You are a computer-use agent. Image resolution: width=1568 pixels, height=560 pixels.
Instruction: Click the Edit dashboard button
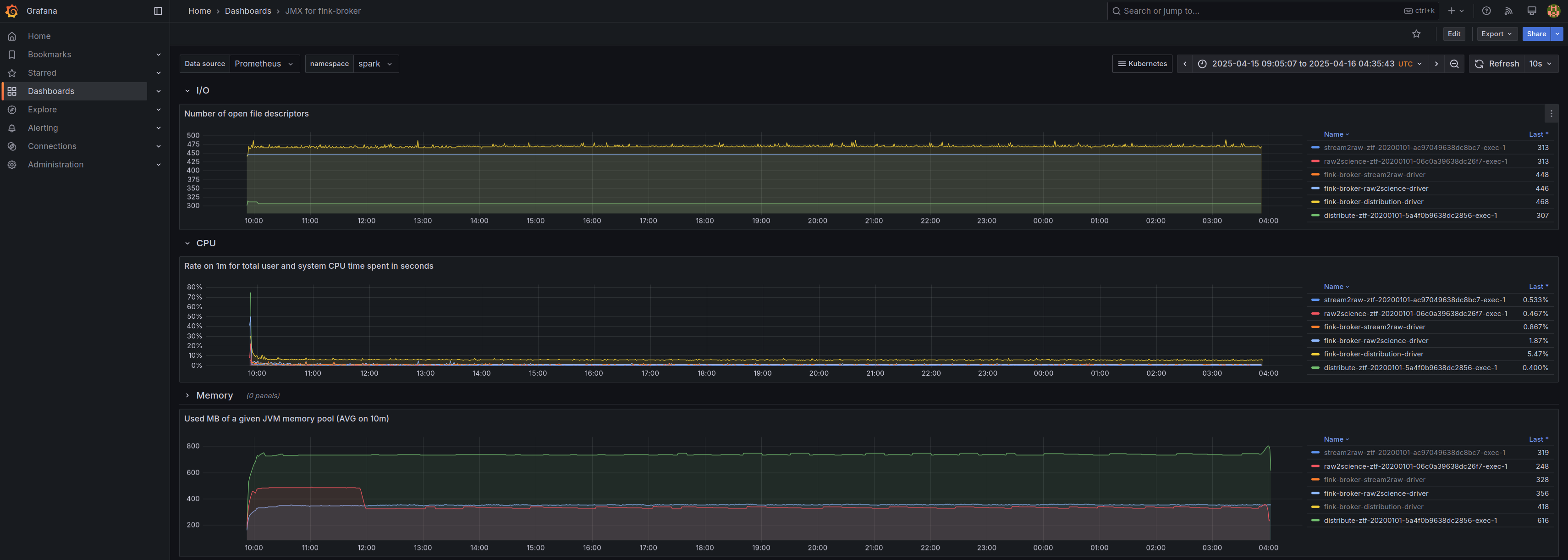point(1453,34)
